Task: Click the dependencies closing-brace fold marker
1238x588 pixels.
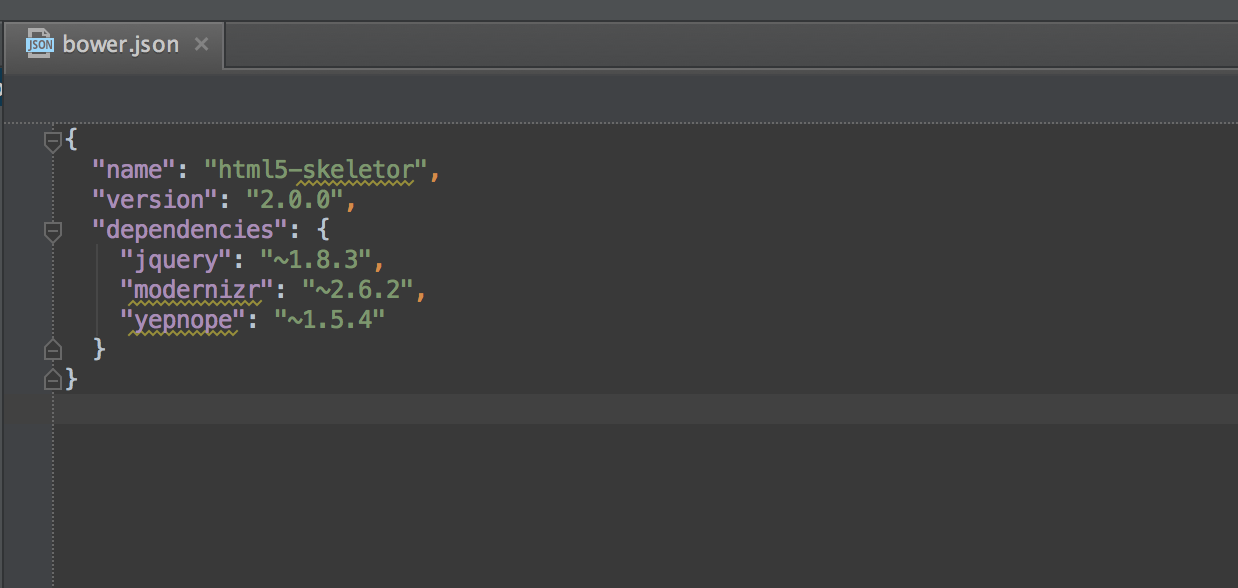Action: coord(53,350)
